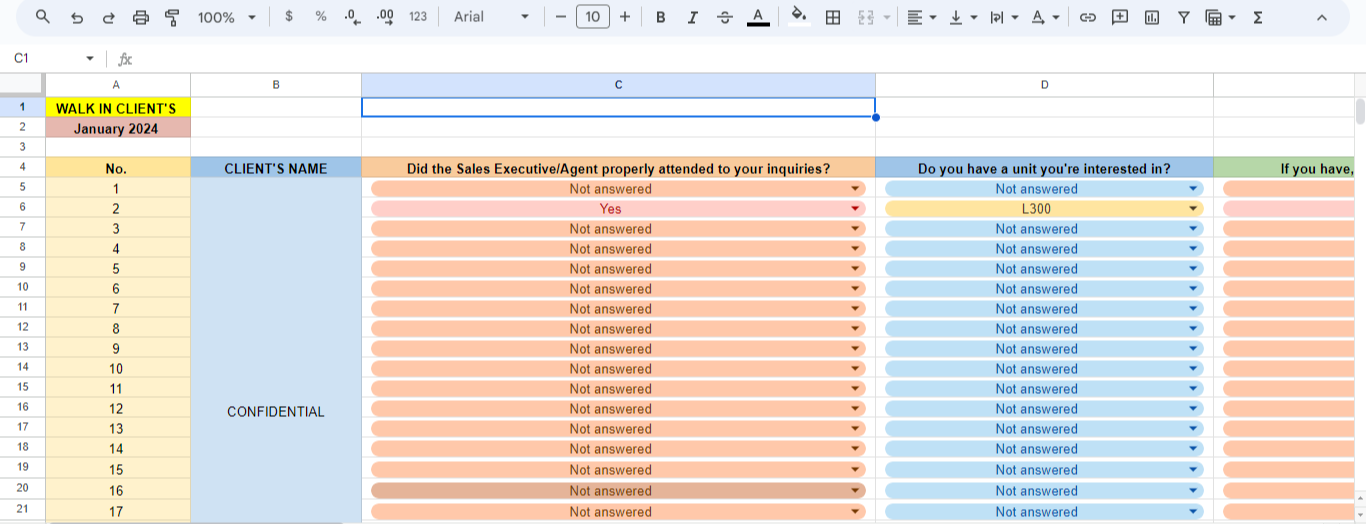Image resolution: width=1366 pixels, height=524 pixels.
Task: Open the functions sigma menu
Action: [x=1258, y=17]
